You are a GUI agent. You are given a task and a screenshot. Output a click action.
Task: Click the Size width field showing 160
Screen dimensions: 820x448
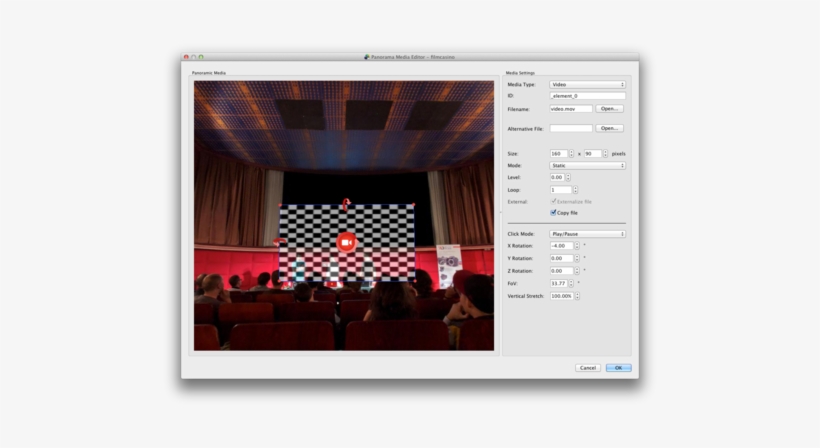pyautogui.click(x=559, y=154)
